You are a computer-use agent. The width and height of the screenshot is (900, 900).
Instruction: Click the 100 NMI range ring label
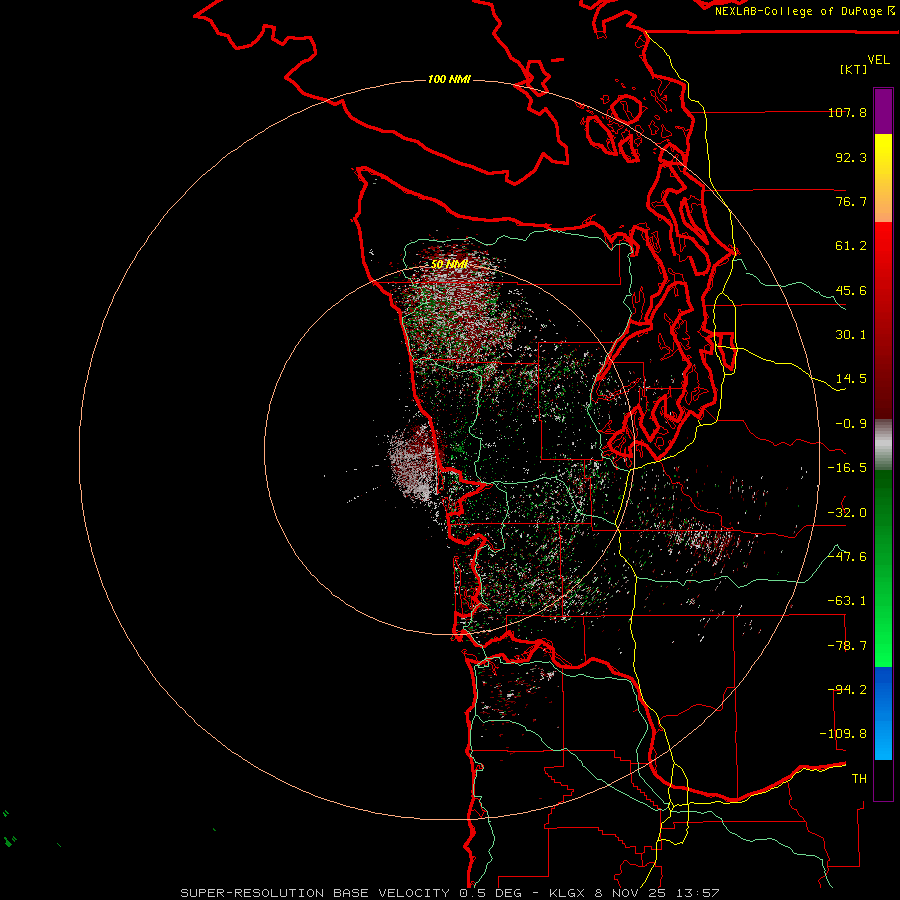[449, 79]
